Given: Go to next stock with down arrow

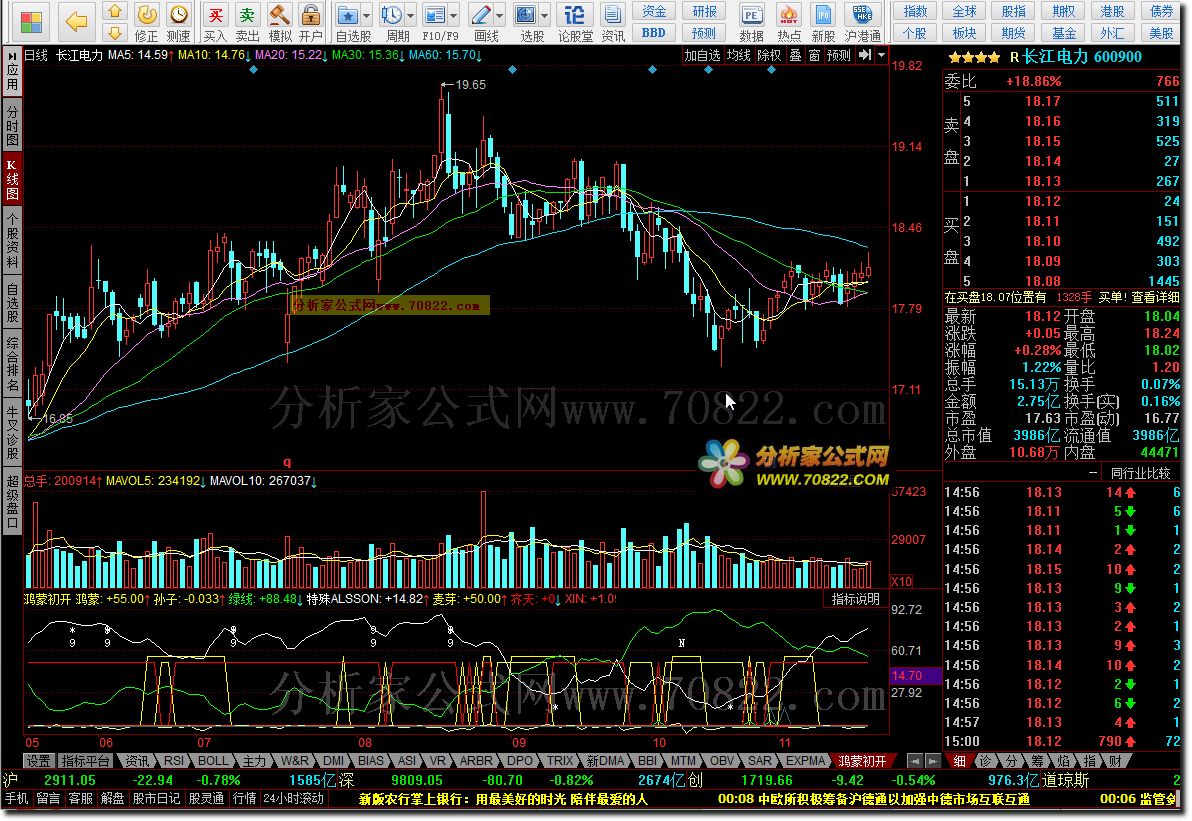Looking at the screenshot, I should click(115, 32).
